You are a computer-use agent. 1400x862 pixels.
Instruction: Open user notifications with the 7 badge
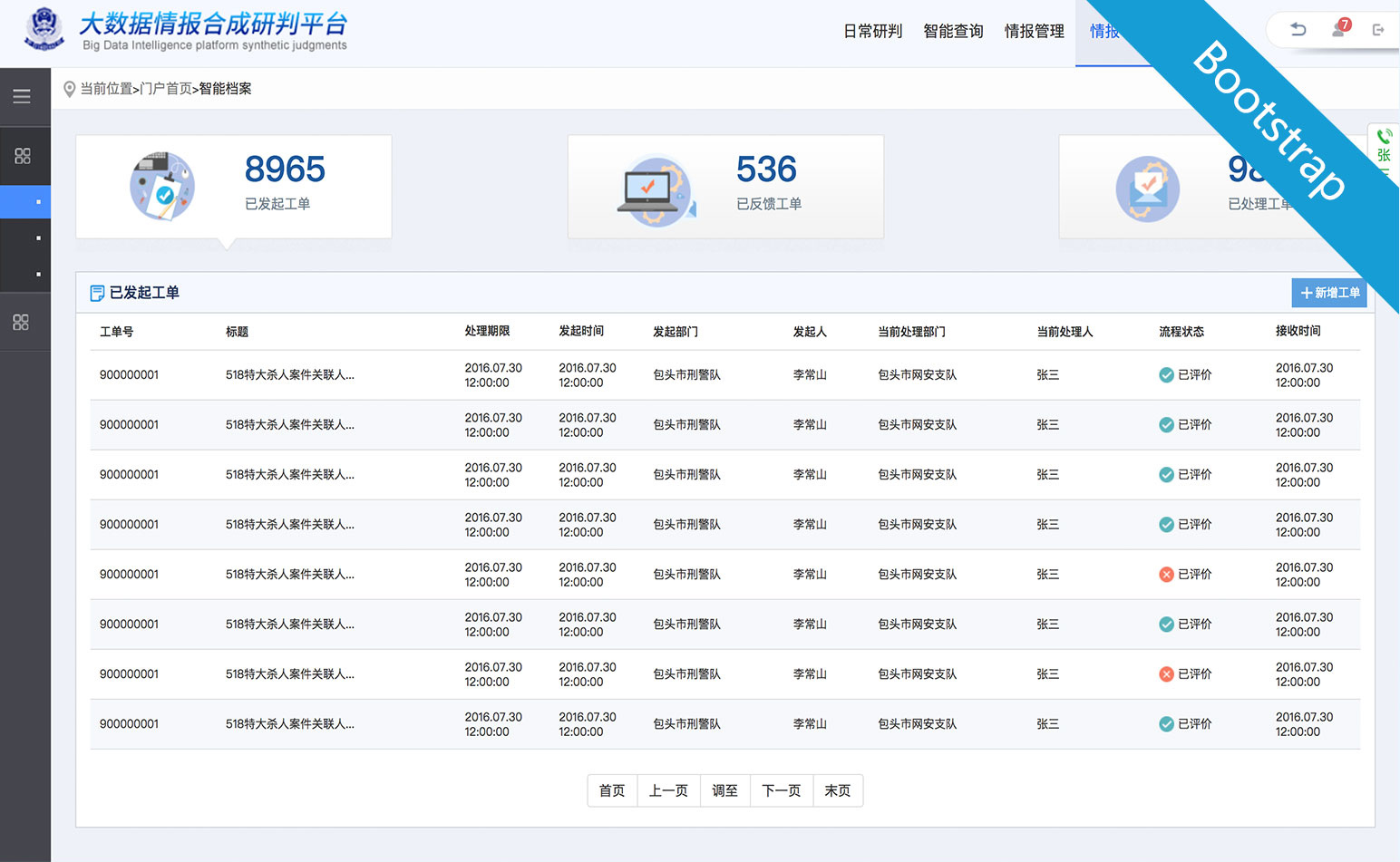click(1339, 29)
